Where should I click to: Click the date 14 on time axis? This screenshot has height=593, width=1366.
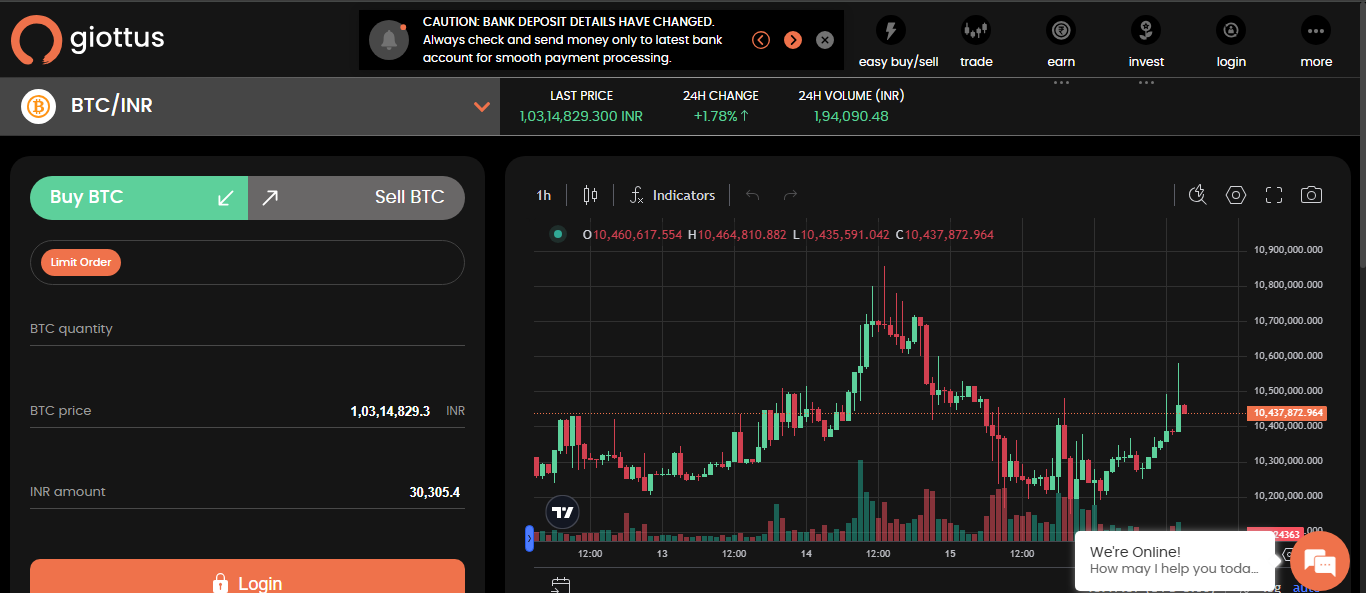click(x=806, y=553)
